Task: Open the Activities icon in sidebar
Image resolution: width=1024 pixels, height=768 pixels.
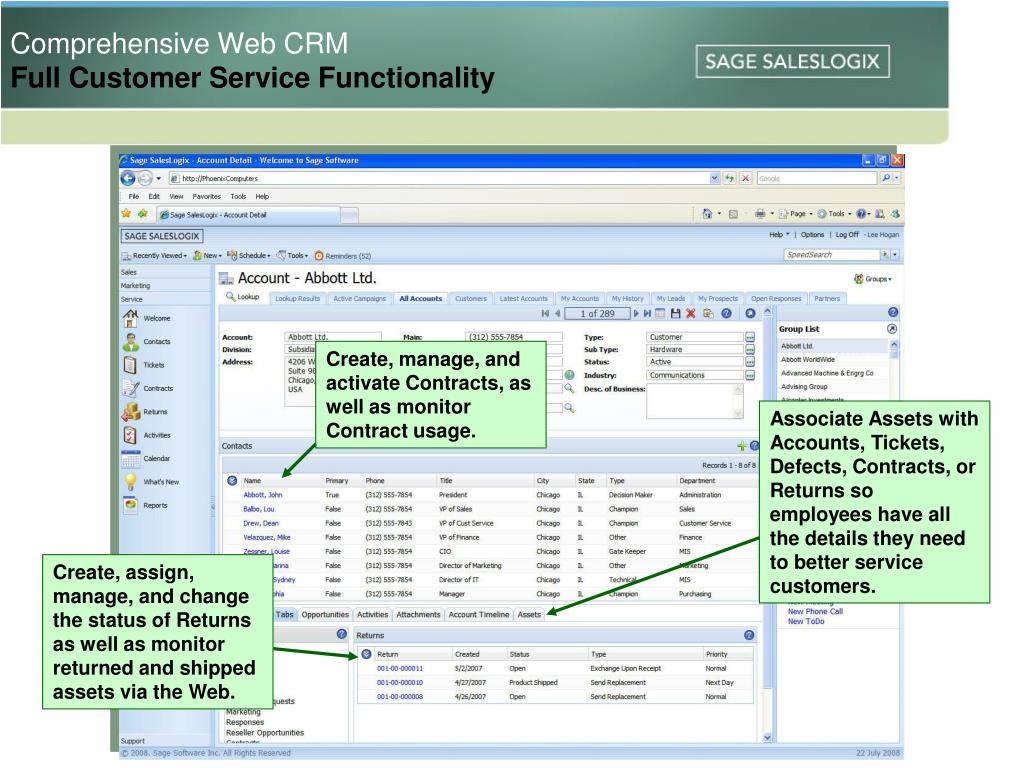Action: pos(131,435)
